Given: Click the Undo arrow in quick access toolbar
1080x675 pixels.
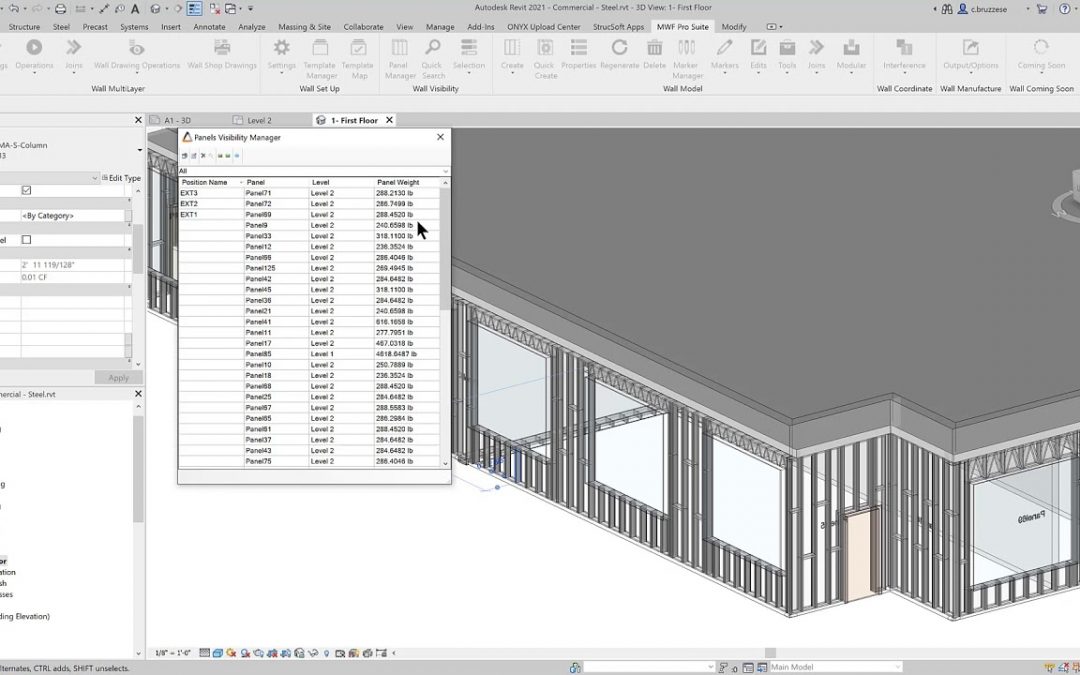Looking at the screenshot, I should pos(13,8).
